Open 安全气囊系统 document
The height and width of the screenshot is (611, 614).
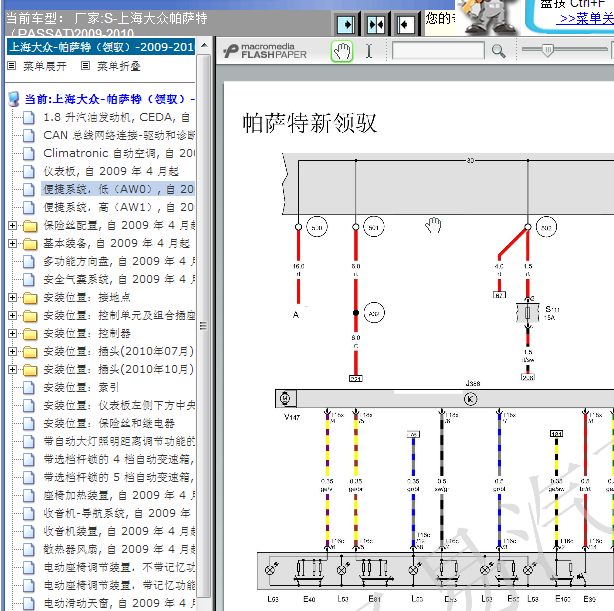click(119, 279)
